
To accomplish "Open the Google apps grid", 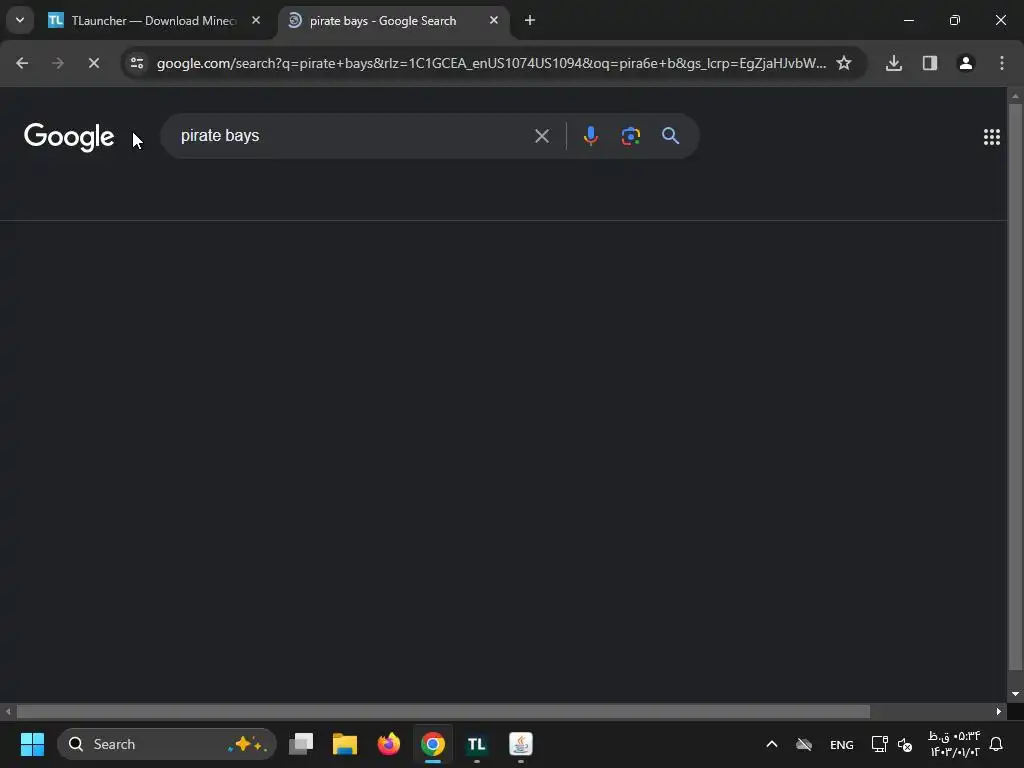I will 991,136.
